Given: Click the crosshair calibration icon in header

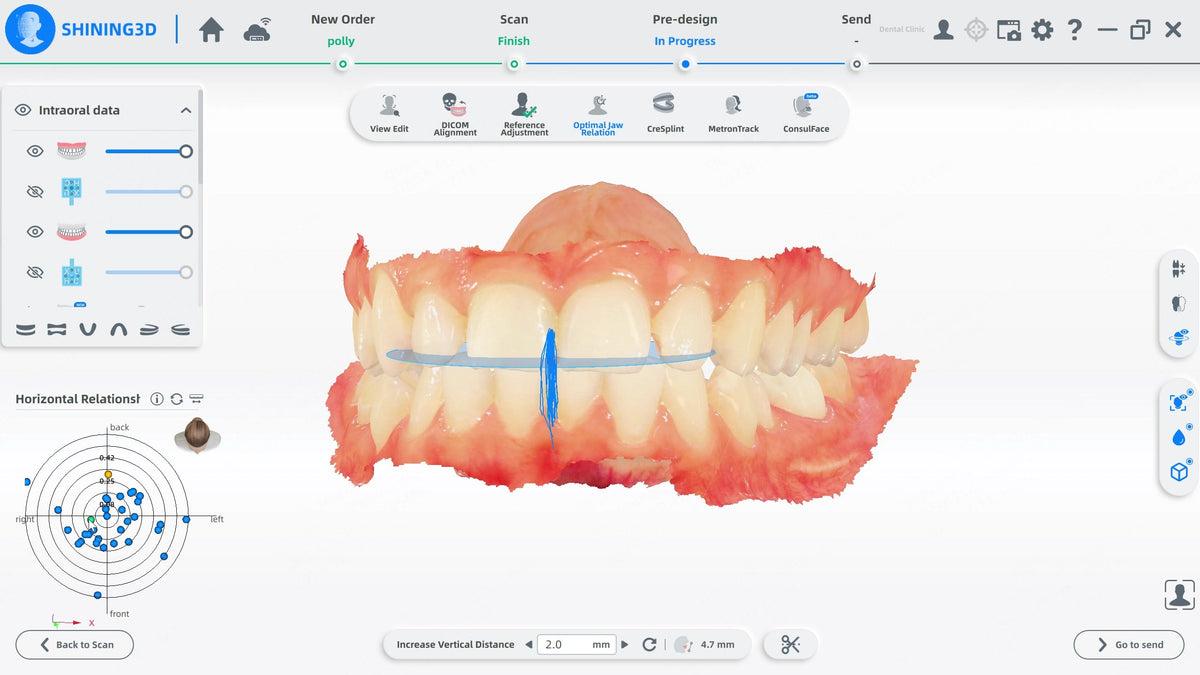Looking at the screenshot, I should tap(976, 30).
